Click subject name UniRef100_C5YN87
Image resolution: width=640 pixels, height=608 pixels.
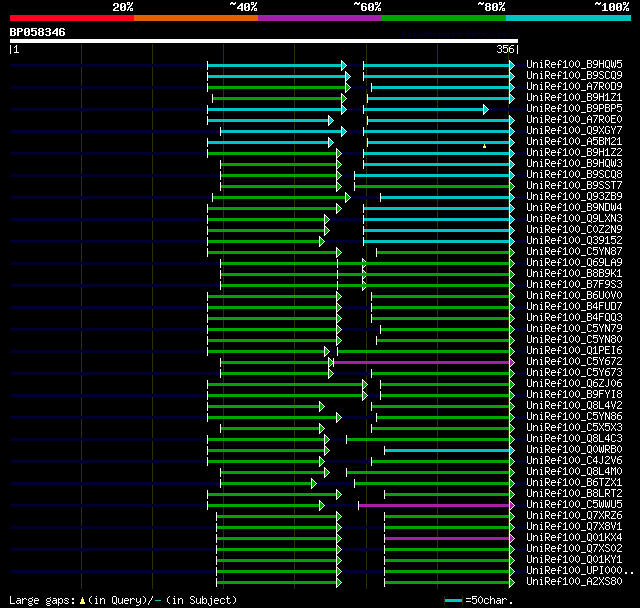[574, 252]
